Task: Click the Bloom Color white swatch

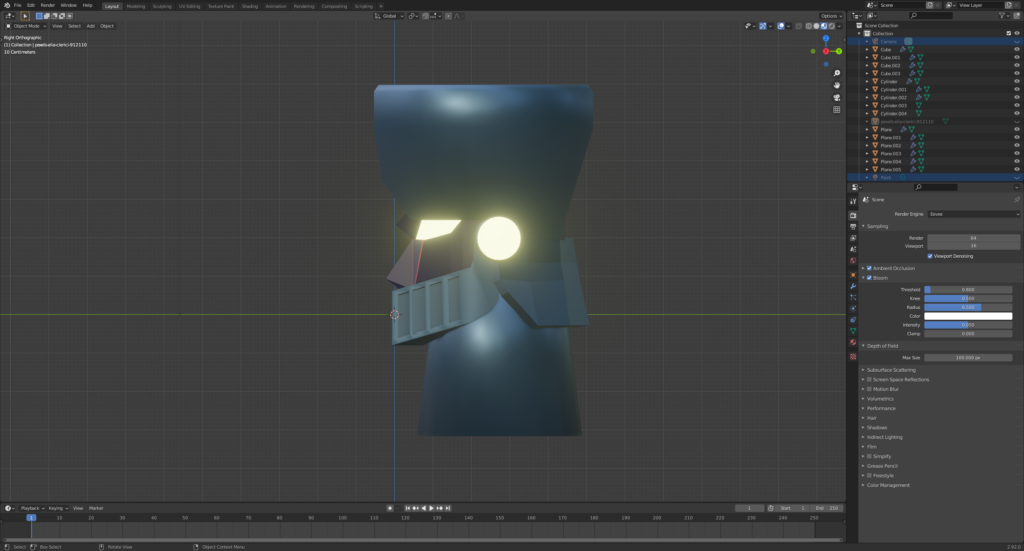Action: (x=967, y=316)
